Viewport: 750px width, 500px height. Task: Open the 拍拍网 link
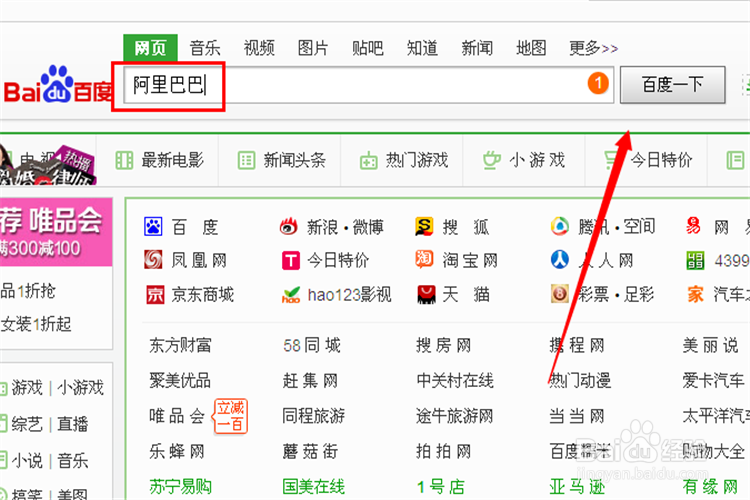pos(444,451)
